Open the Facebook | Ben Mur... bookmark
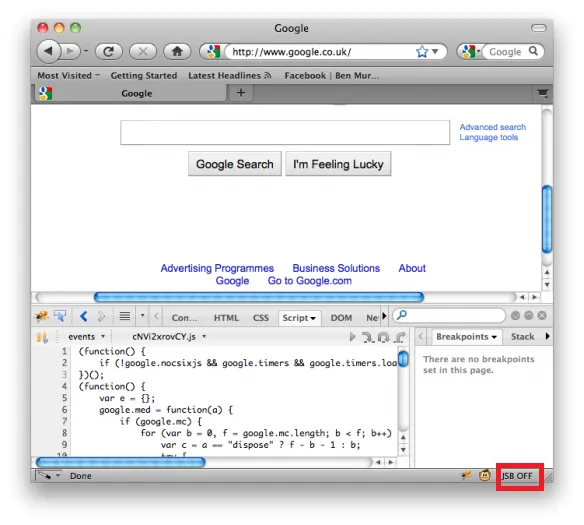Screen dimensions: 584x525 pyautogui.click(x=331, y=76)
